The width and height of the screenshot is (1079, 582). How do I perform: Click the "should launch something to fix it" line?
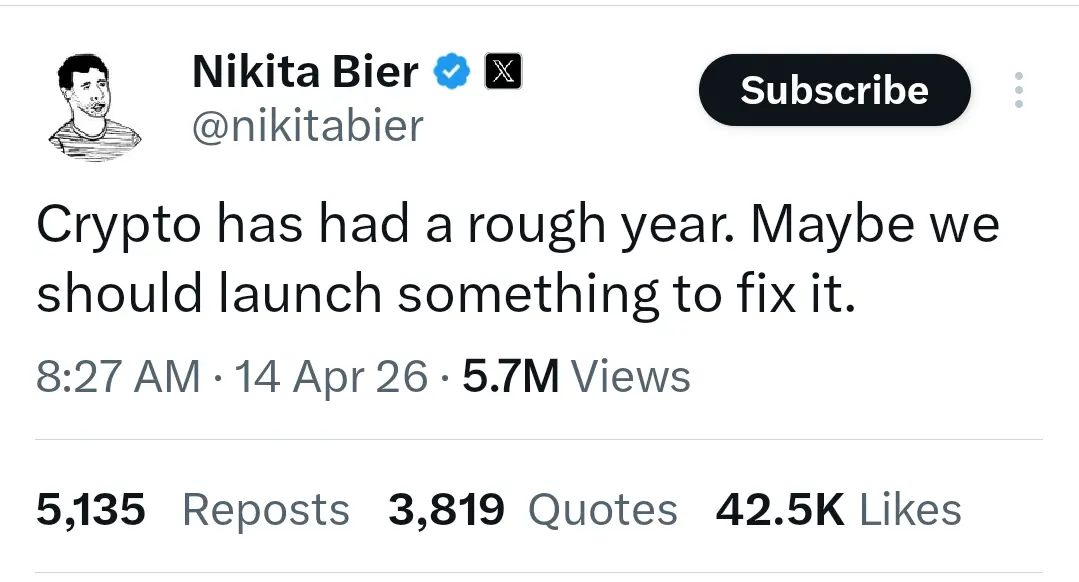[446, 294]
